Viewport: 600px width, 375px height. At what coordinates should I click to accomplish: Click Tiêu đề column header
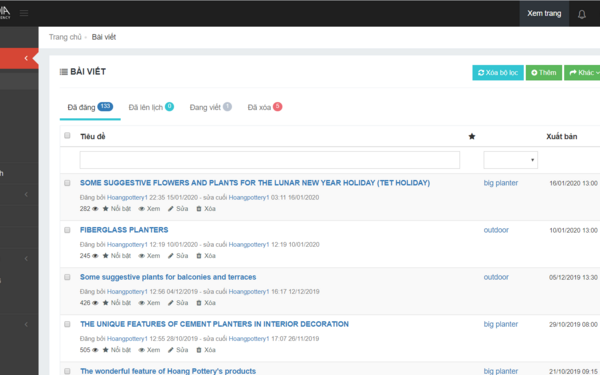click(93, 136)
